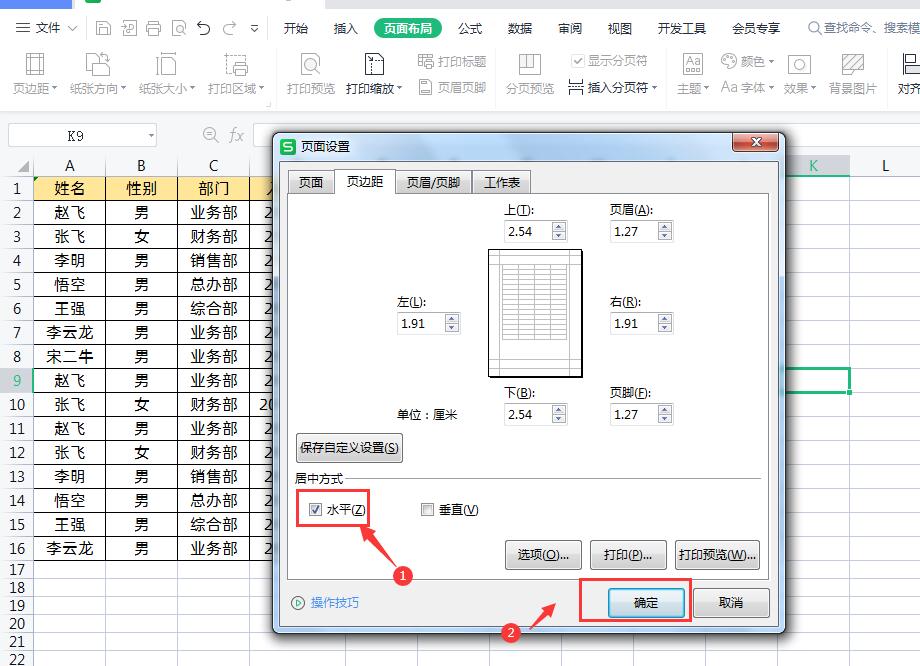The image size is (920, 666).
Task: Open the 打印区域 print area tool
Action: 236,65
